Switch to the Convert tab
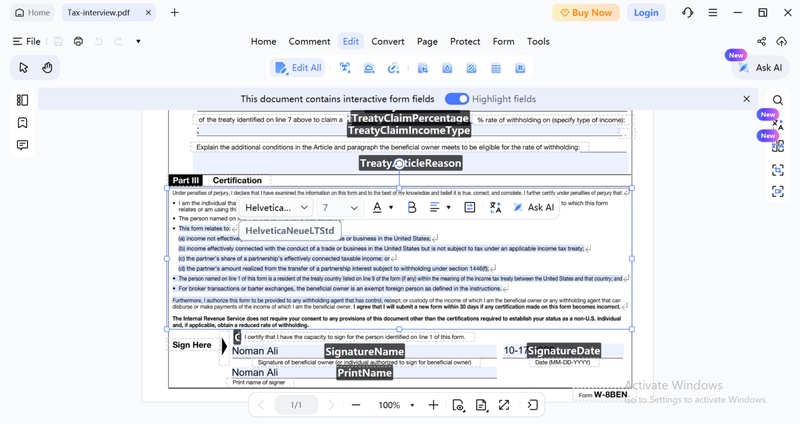This screenshot has width=800, height=424. [x=388, y=41]
